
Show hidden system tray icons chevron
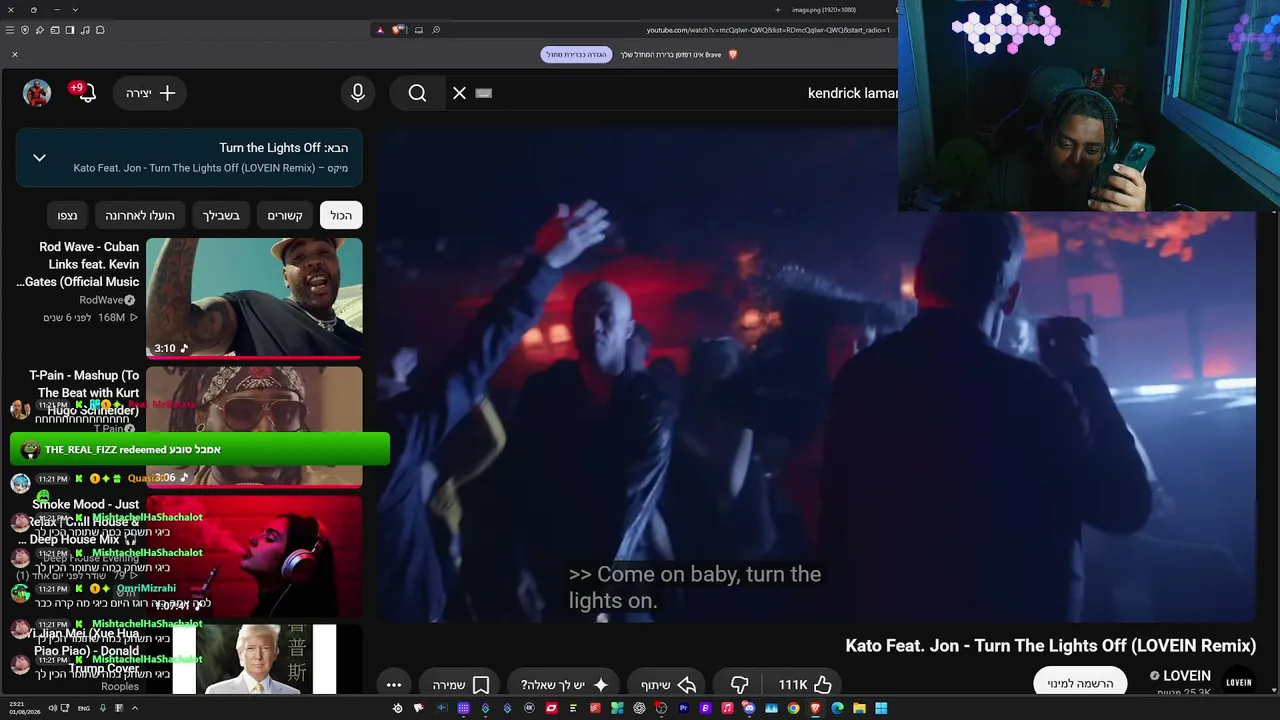[x=134, y=708]
